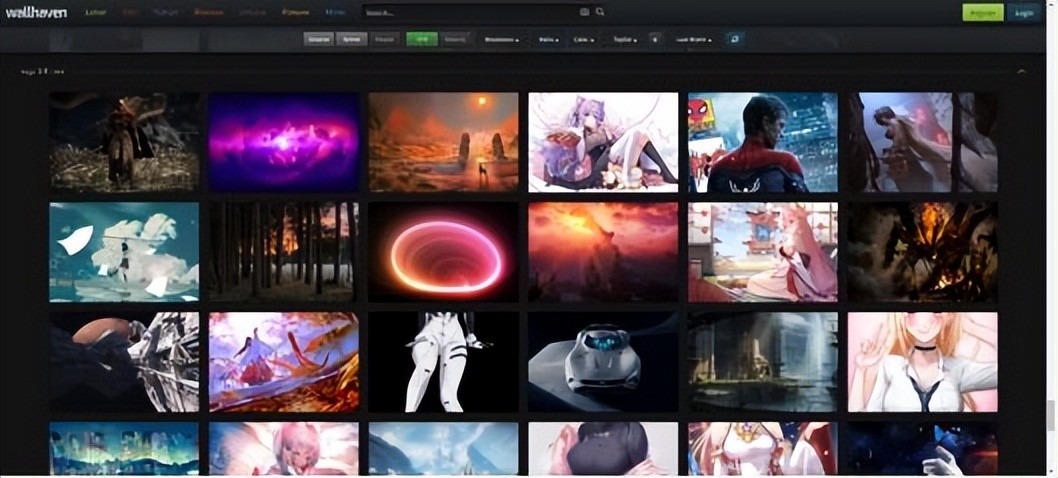Click the sort order arrow icon

[x=655, y=39]
